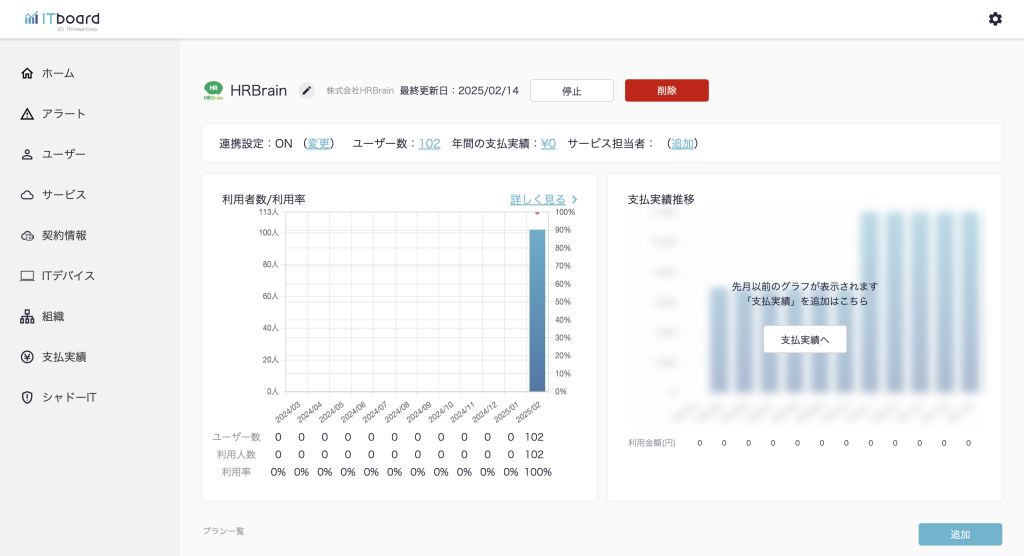Viewport: 1024px width, 556px height.
Task: Click 追加 link for サービス担当者
Action: click(x=682, y=143)
